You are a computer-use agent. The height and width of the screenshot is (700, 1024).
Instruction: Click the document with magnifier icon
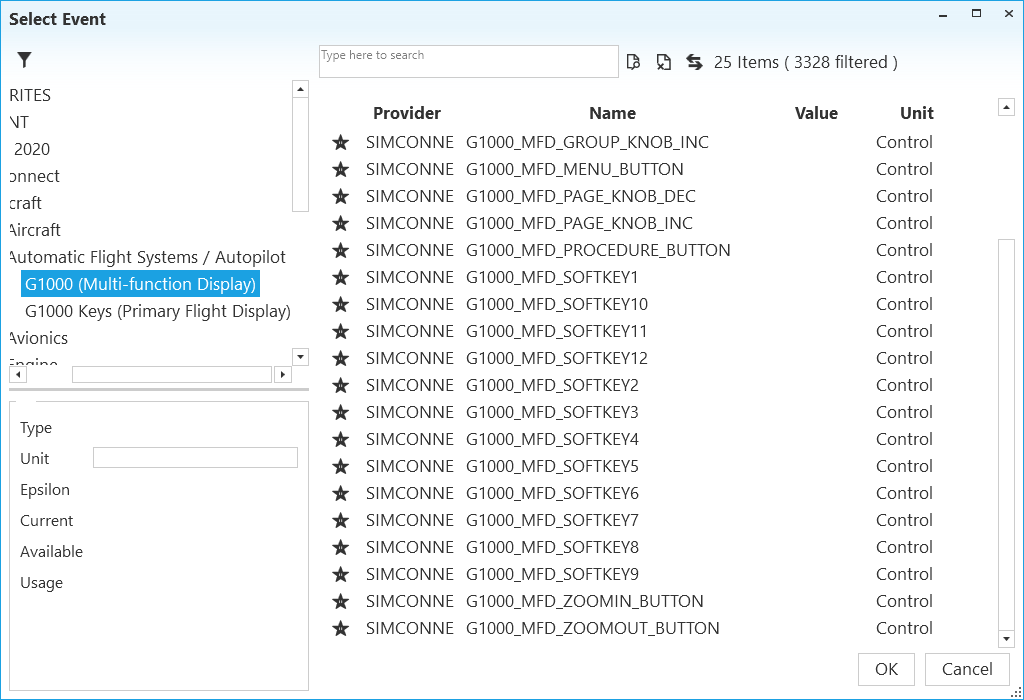tap(633, 62)
